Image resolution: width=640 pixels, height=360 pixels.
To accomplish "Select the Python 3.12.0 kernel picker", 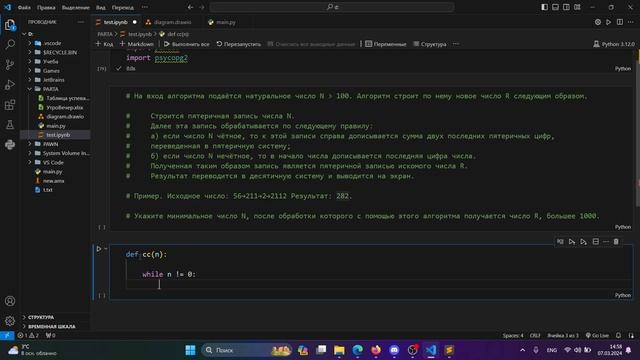I will [614, 44].
